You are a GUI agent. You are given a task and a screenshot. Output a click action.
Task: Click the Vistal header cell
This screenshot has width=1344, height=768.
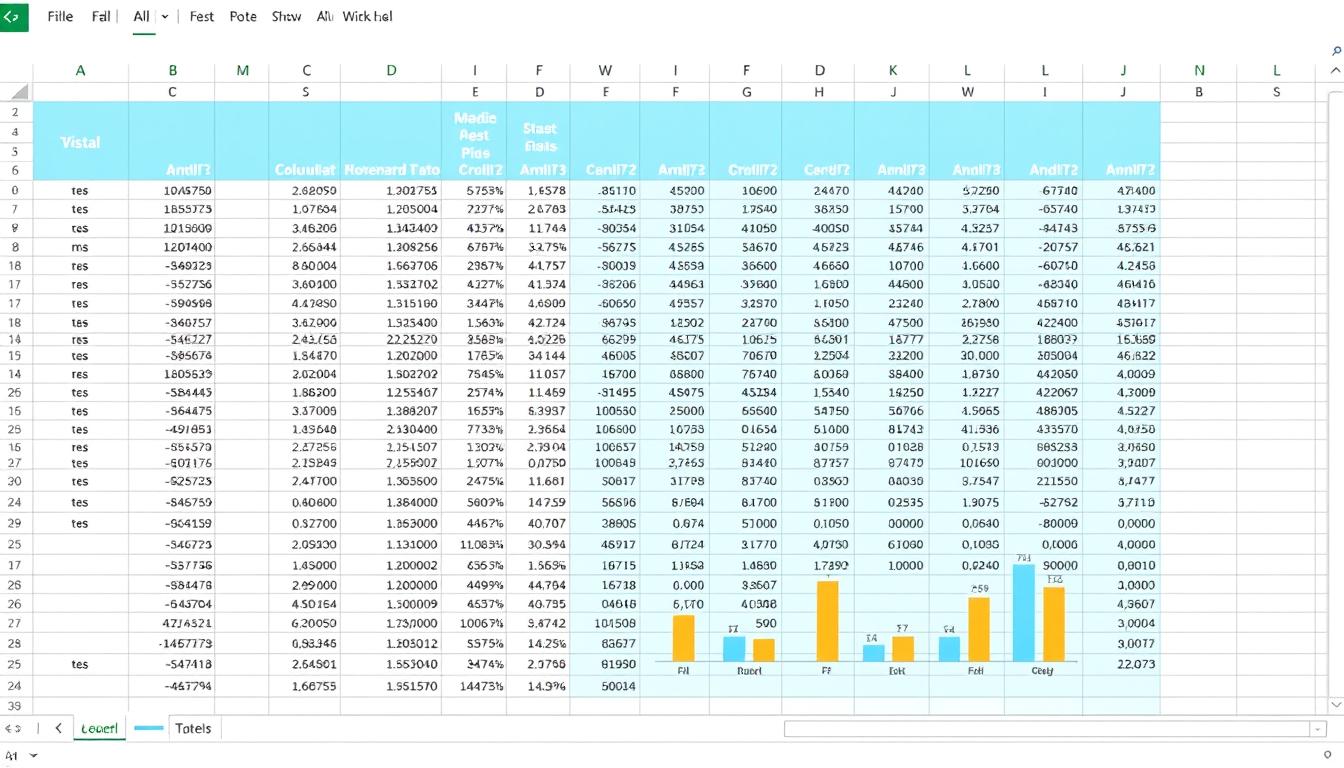point(80,143)
